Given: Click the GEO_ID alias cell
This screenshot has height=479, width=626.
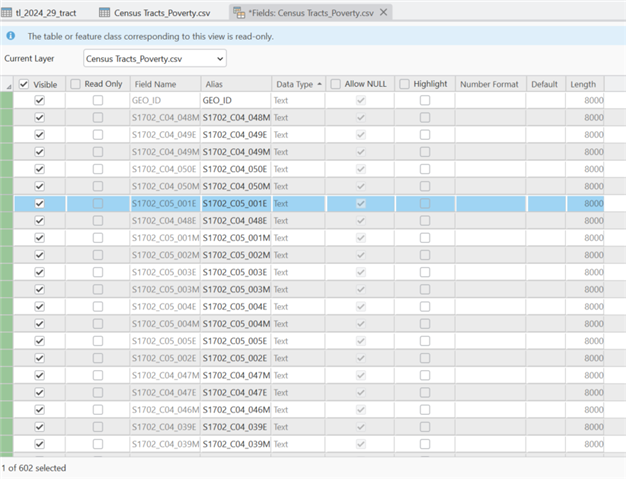Looking at the screenshot, I should (236, 100).
